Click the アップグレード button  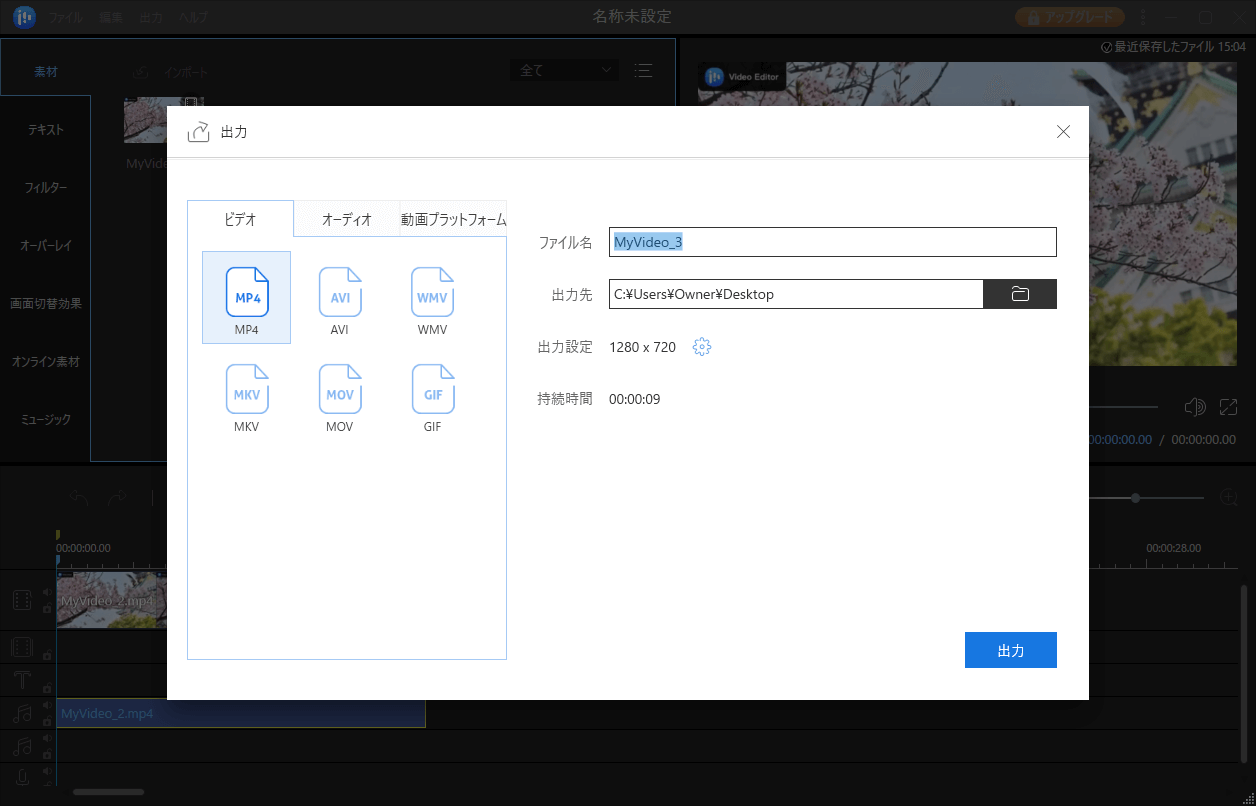1069,16
